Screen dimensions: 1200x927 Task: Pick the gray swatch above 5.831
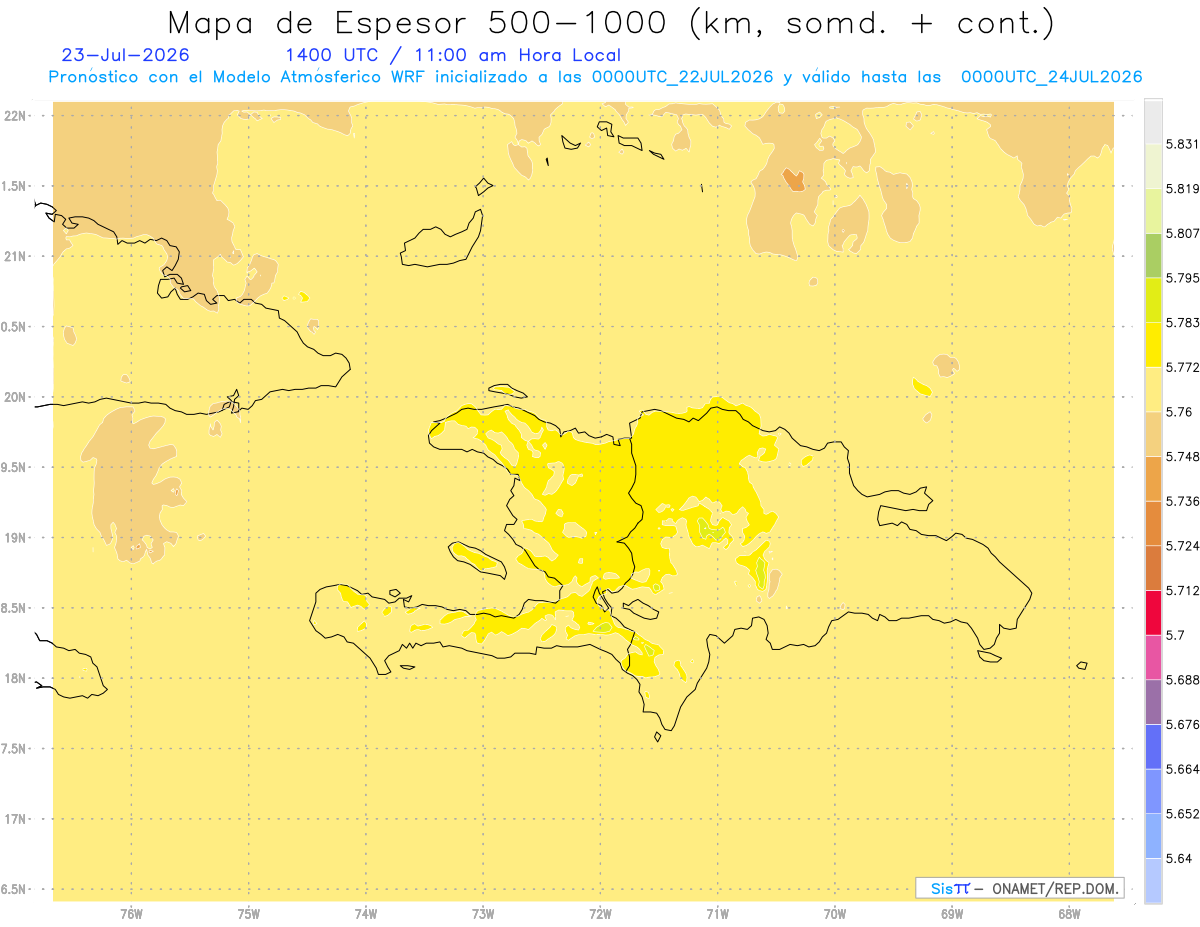1153,121
